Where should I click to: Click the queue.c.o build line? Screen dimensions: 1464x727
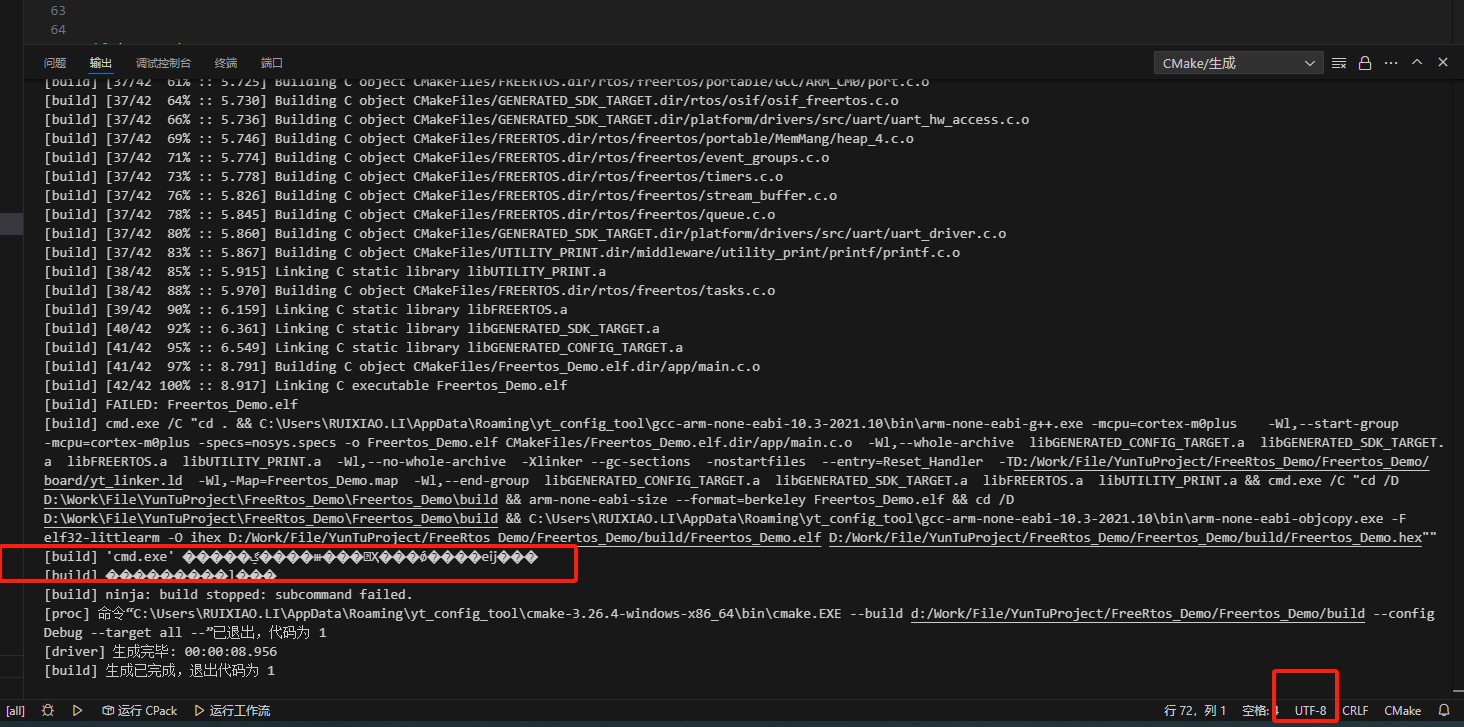[x=409, y=215]
